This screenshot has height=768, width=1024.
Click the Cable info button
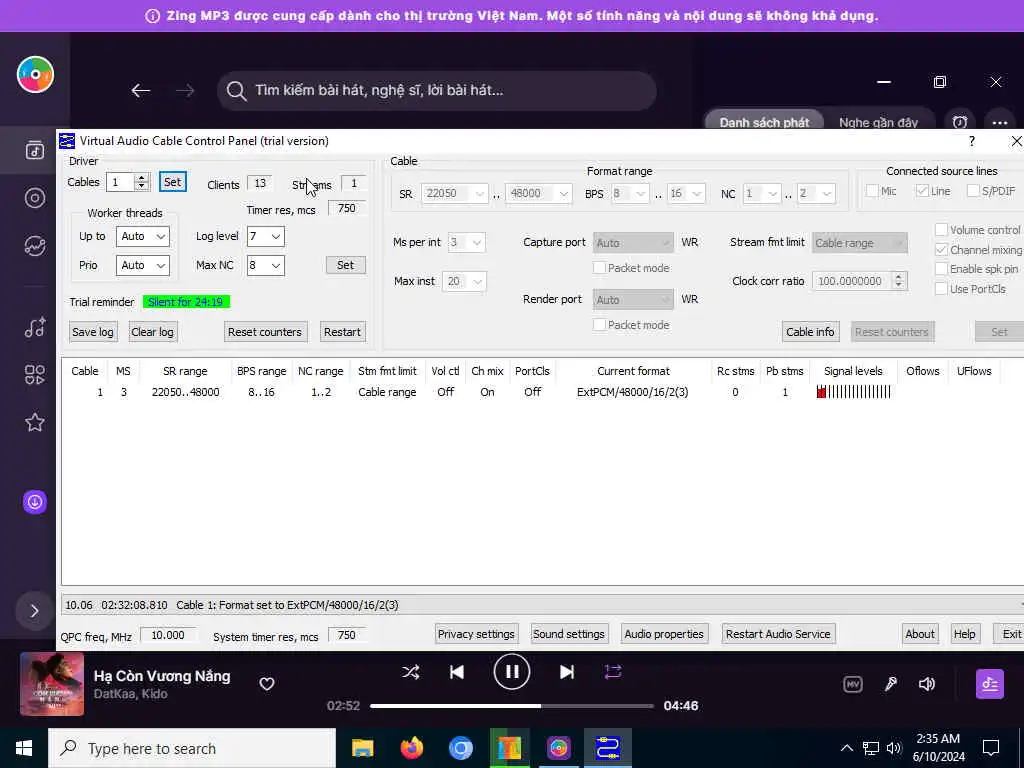tap(810, 332)
